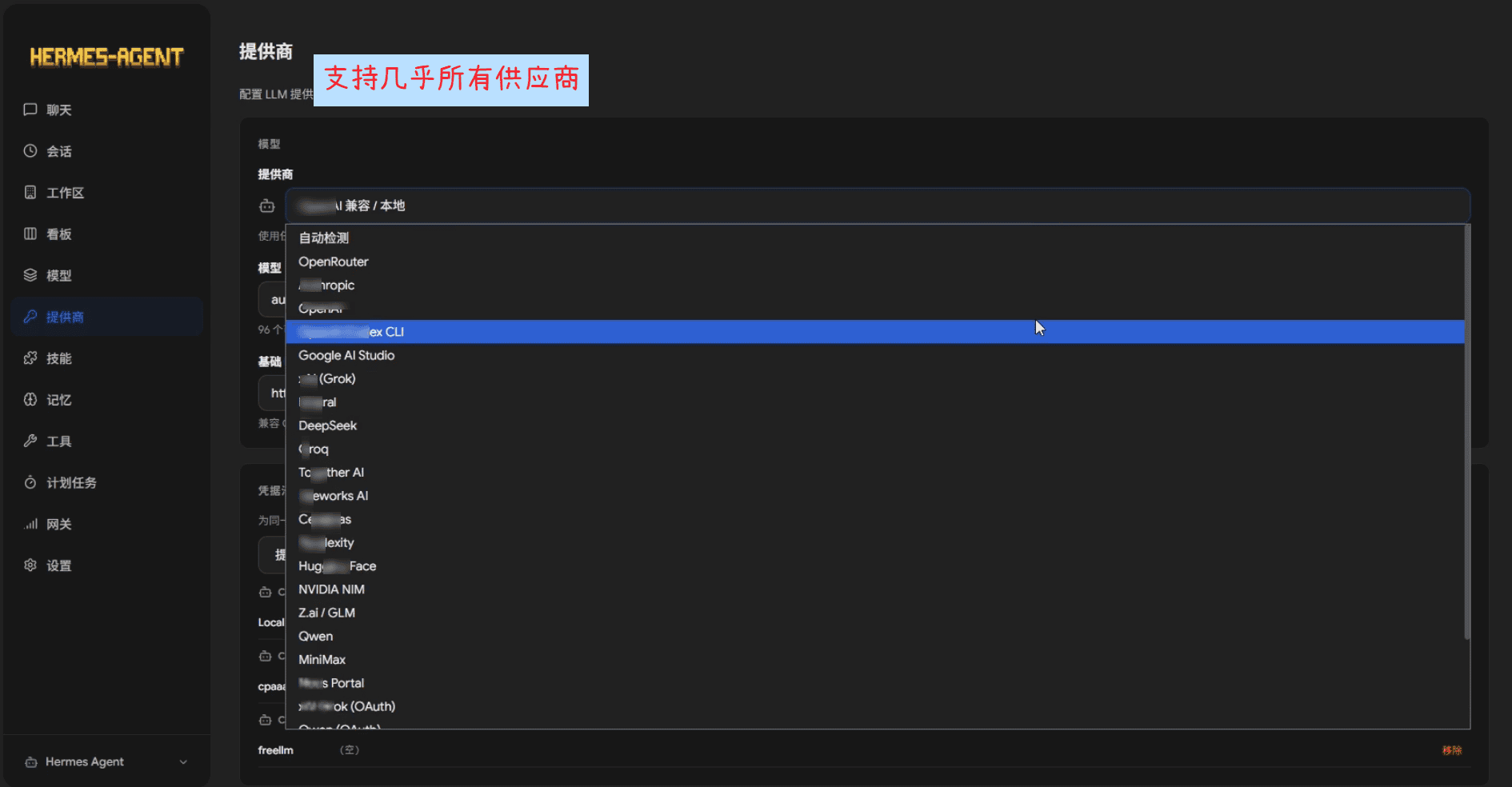Open the 聊天 page in sidebar

point(107,110)
